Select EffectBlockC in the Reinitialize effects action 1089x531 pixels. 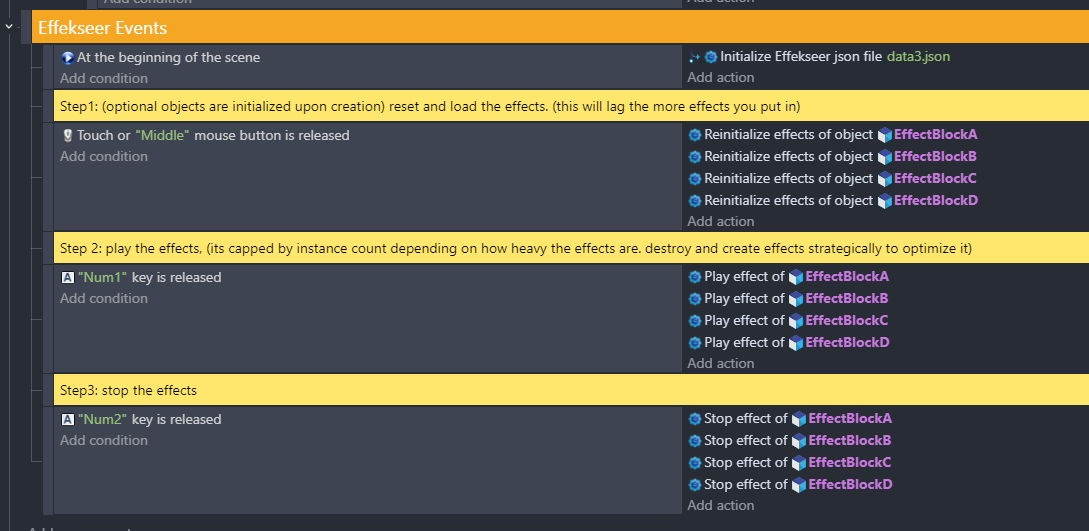pyautogui.click(x=935, y=178)
